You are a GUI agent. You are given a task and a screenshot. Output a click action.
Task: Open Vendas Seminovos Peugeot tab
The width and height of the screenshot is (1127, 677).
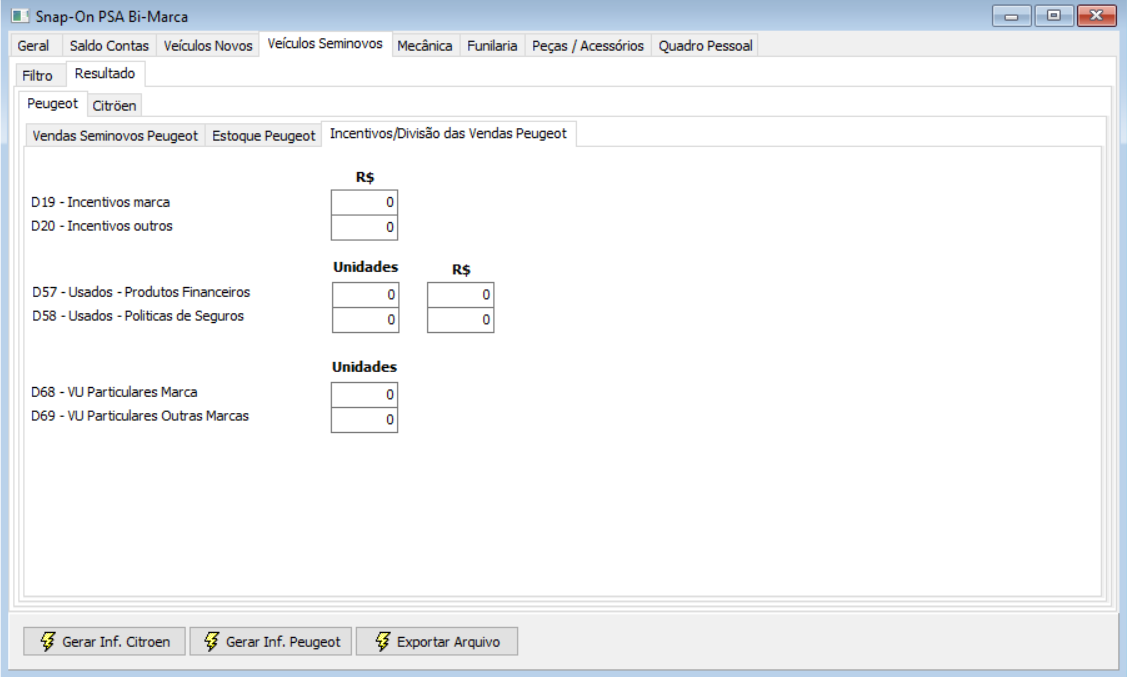tap(115, 136)
